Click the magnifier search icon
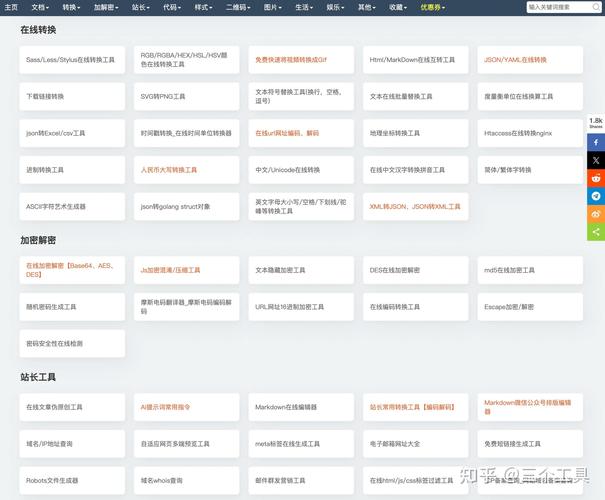This screenshot has width=605, height=500. tap(596, 7)
